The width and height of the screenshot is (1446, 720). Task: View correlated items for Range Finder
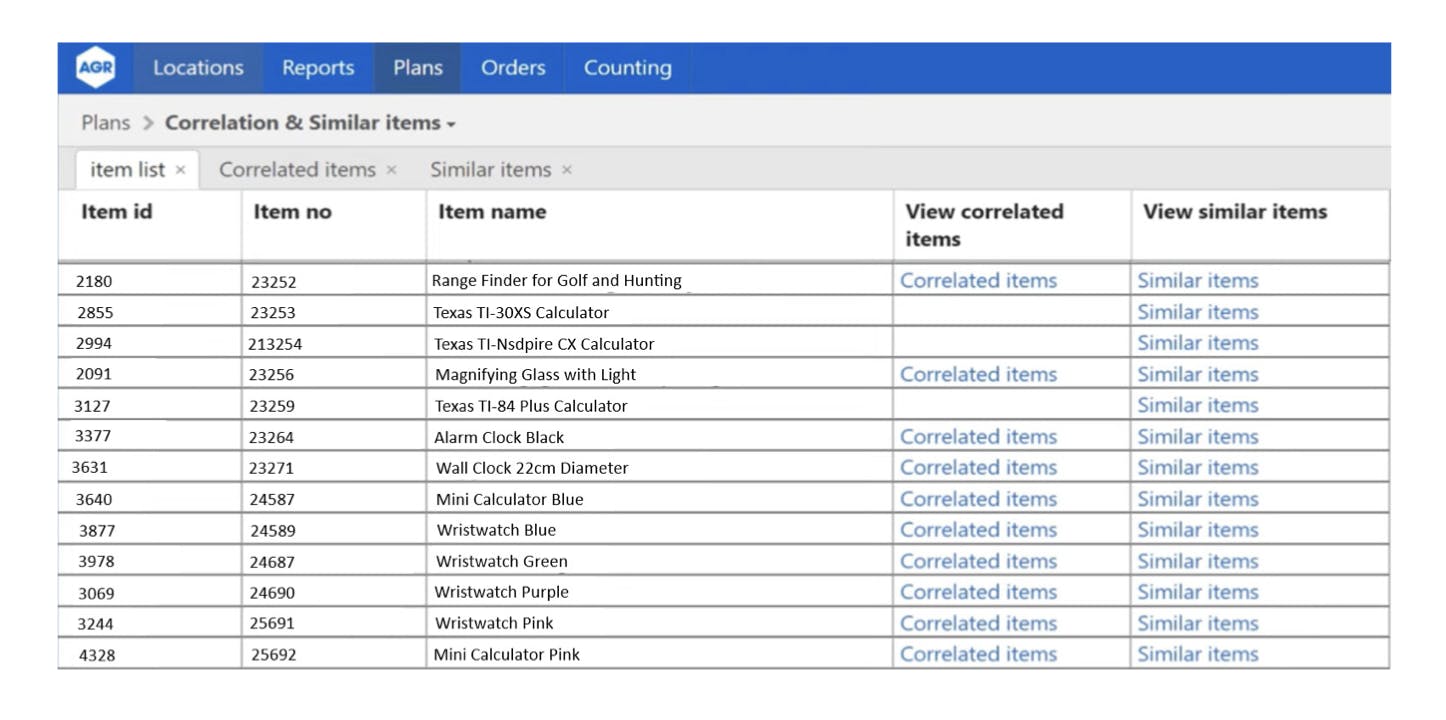pyautogui.click(x=978, y=281)
